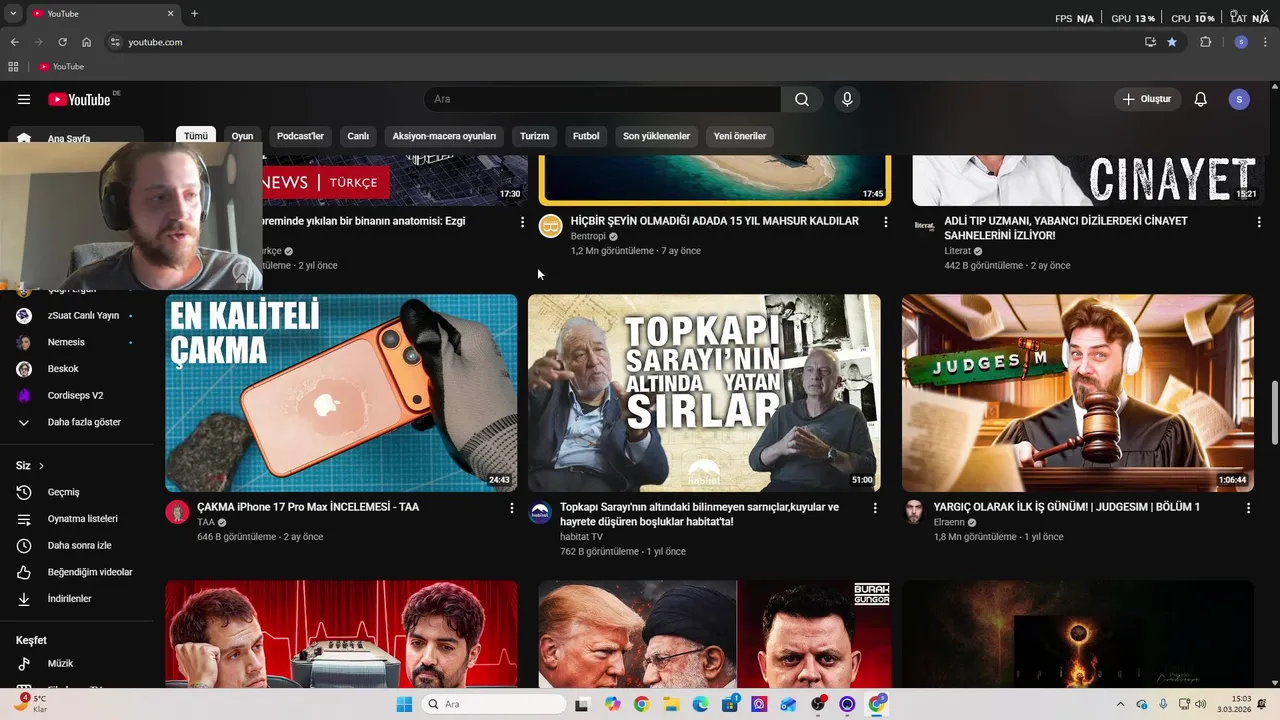
Task: Open HİÇBİR ŞEYİN OLMADIĞI ADADA title
Action: point(714,221)
